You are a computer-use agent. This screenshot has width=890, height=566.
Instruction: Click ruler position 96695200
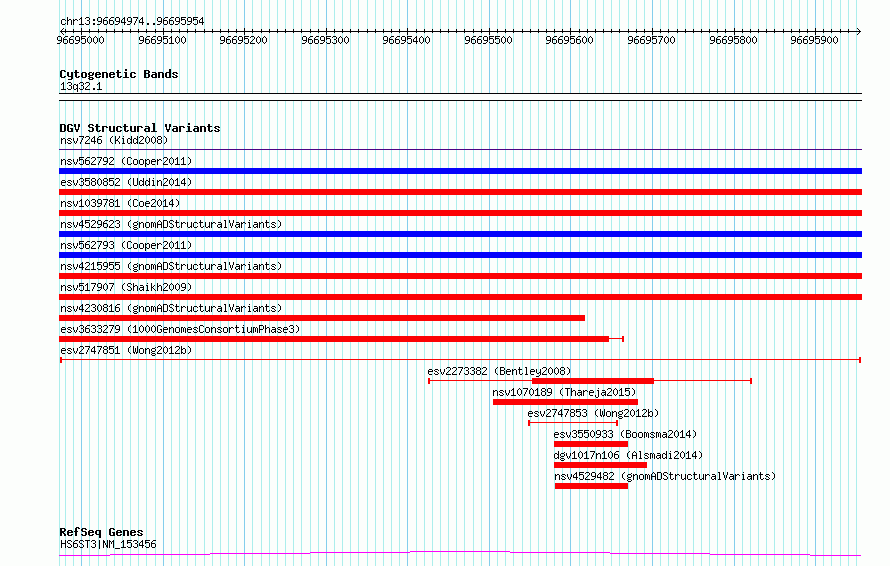[x=244, y=40]
